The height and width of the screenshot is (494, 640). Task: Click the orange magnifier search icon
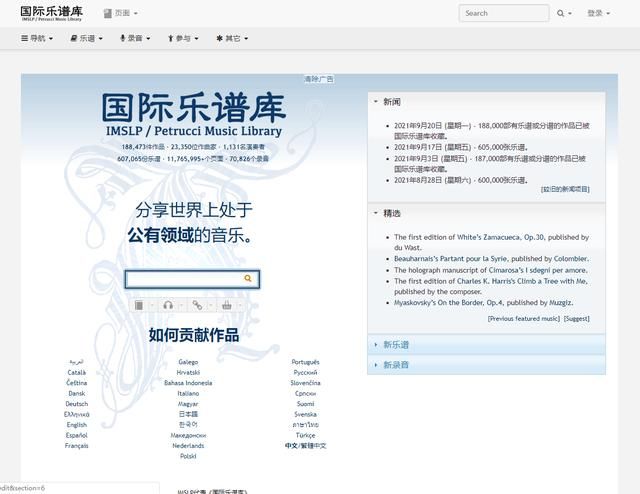coord(248,278)
